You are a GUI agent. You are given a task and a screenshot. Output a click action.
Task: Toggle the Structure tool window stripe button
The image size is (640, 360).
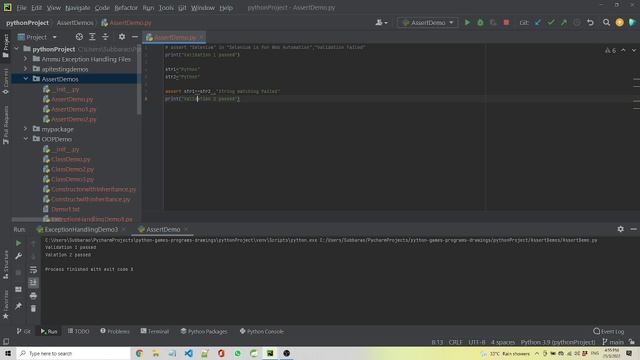(x=6, y=264)
